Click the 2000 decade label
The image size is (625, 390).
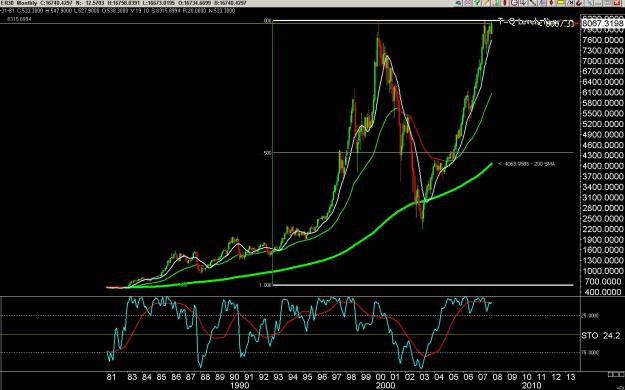pyautogui.click(x=385, y=386)
